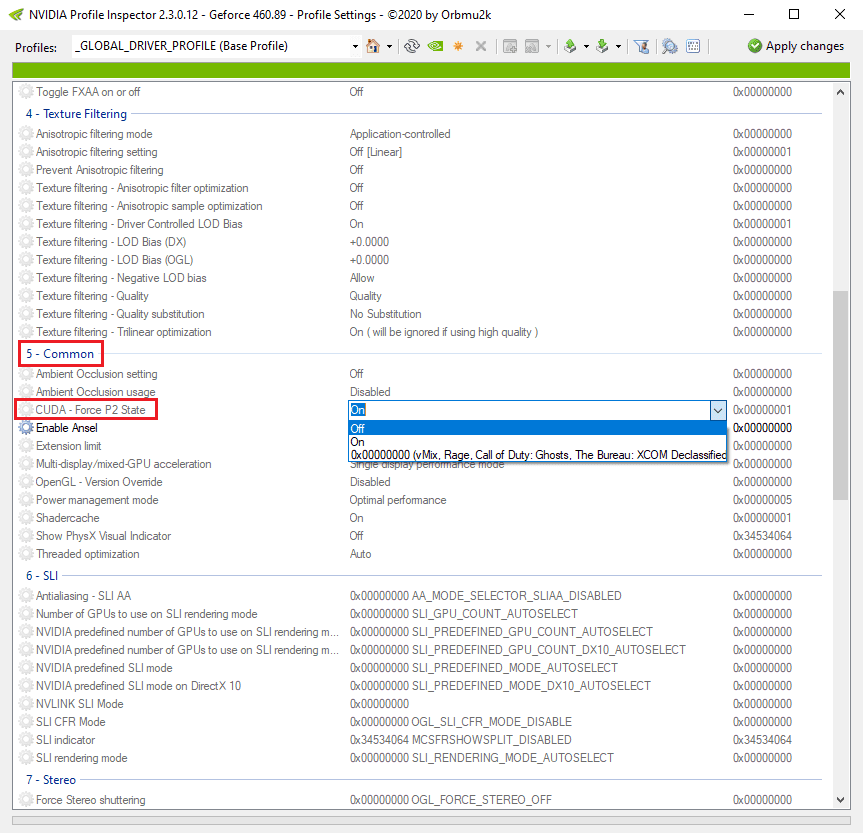
Task: Click the application screenshot toolbar icon
Action: 530,46
